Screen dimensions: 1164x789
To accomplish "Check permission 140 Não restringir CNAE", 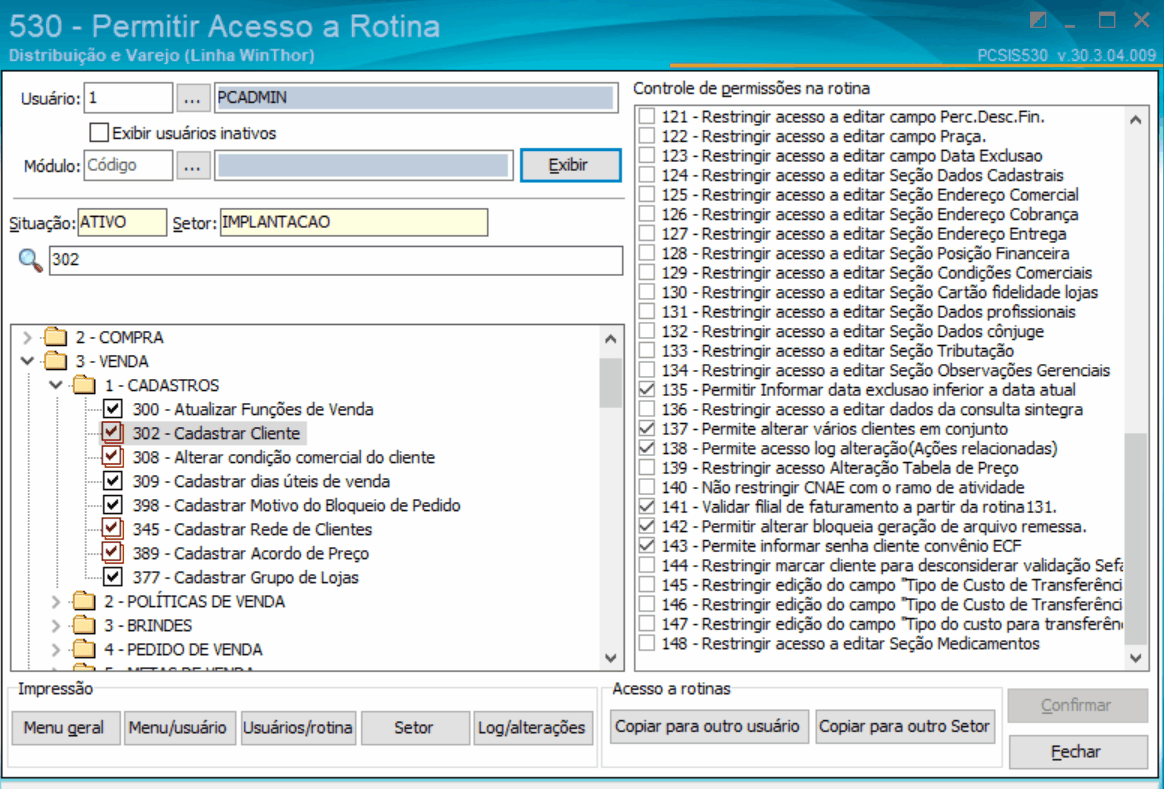I will 647,488.
